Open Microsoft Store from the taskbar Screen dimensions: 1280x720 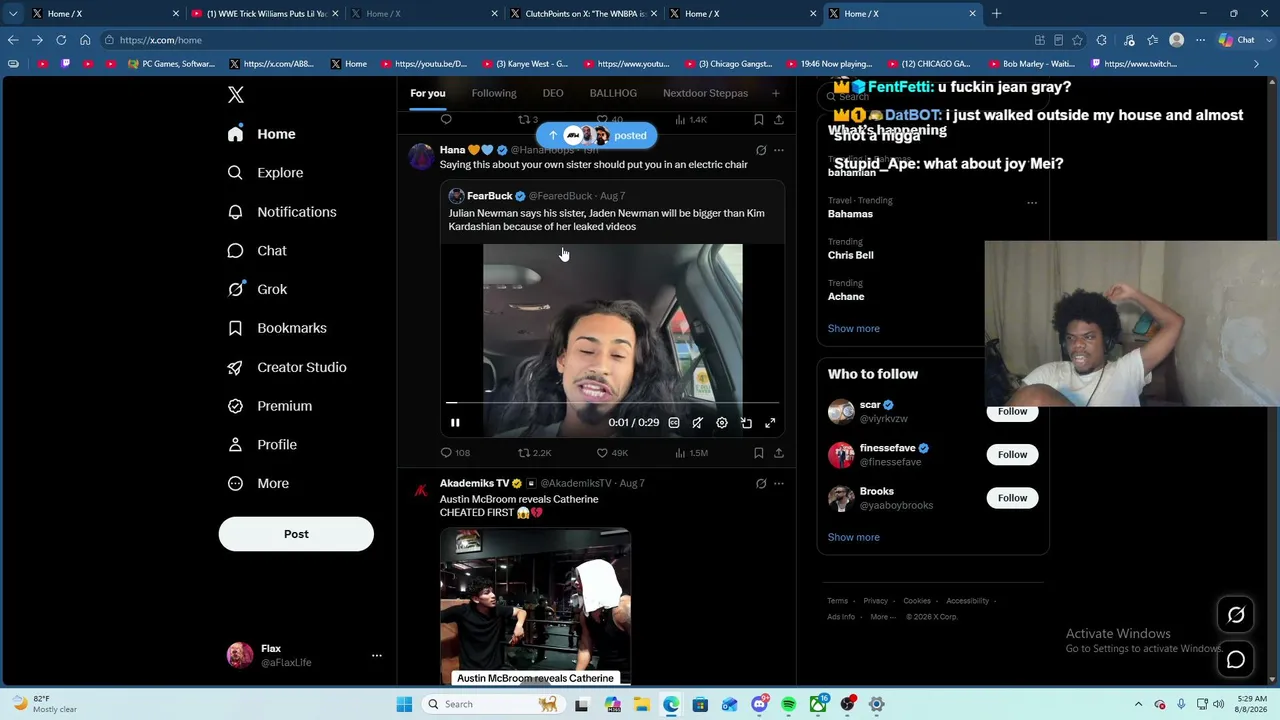[x=700, y=704]
